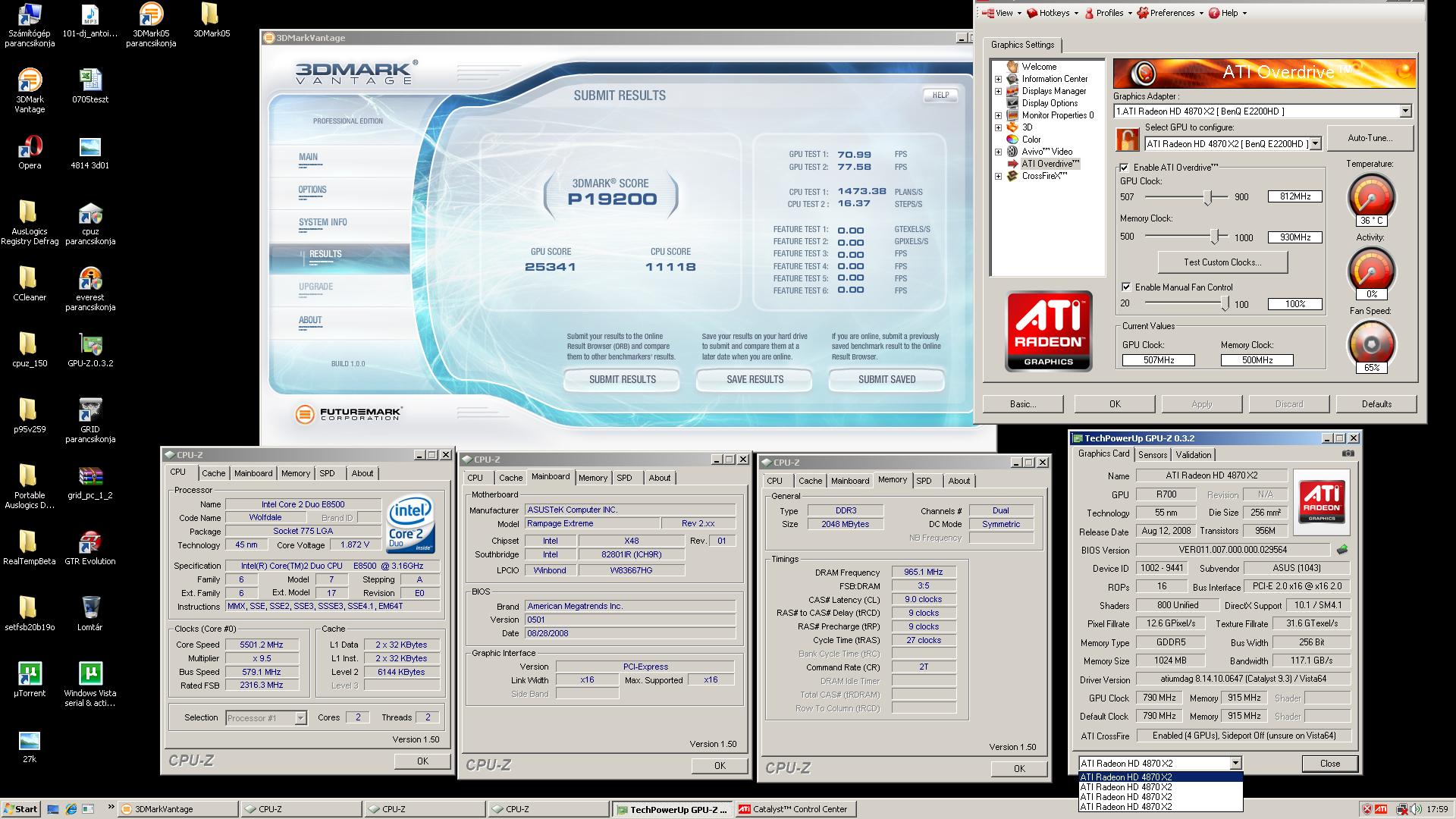Open the Select GPU to configure dropdown
1456x819 pixels.
(1315, 144)
